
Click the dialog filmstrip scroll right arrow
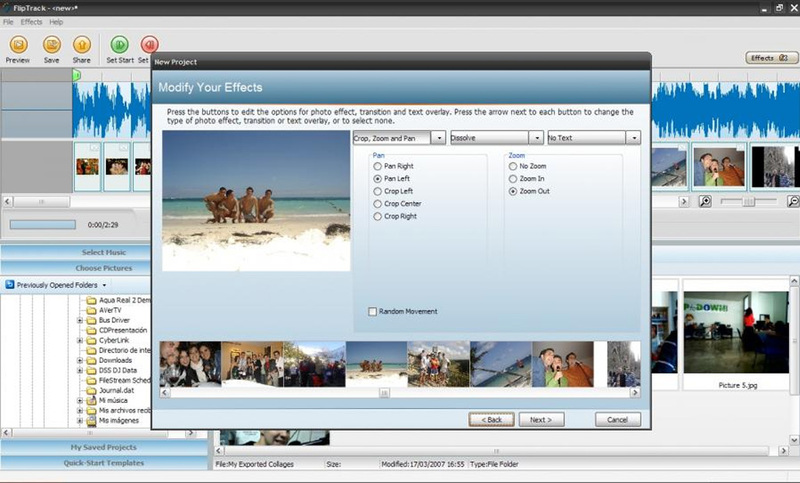click(635, 393)
